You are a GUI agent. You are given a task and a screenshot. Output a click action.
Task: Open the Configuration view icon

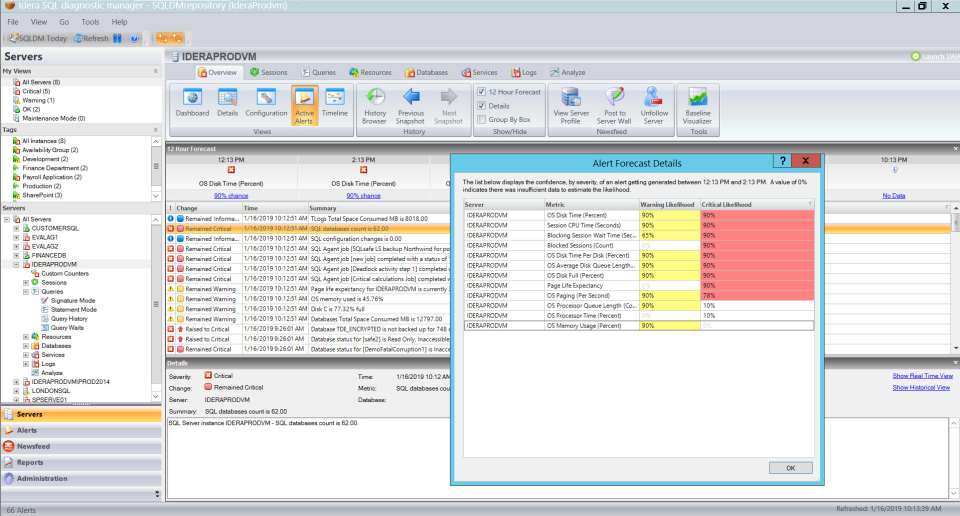[x=266, y=102]
